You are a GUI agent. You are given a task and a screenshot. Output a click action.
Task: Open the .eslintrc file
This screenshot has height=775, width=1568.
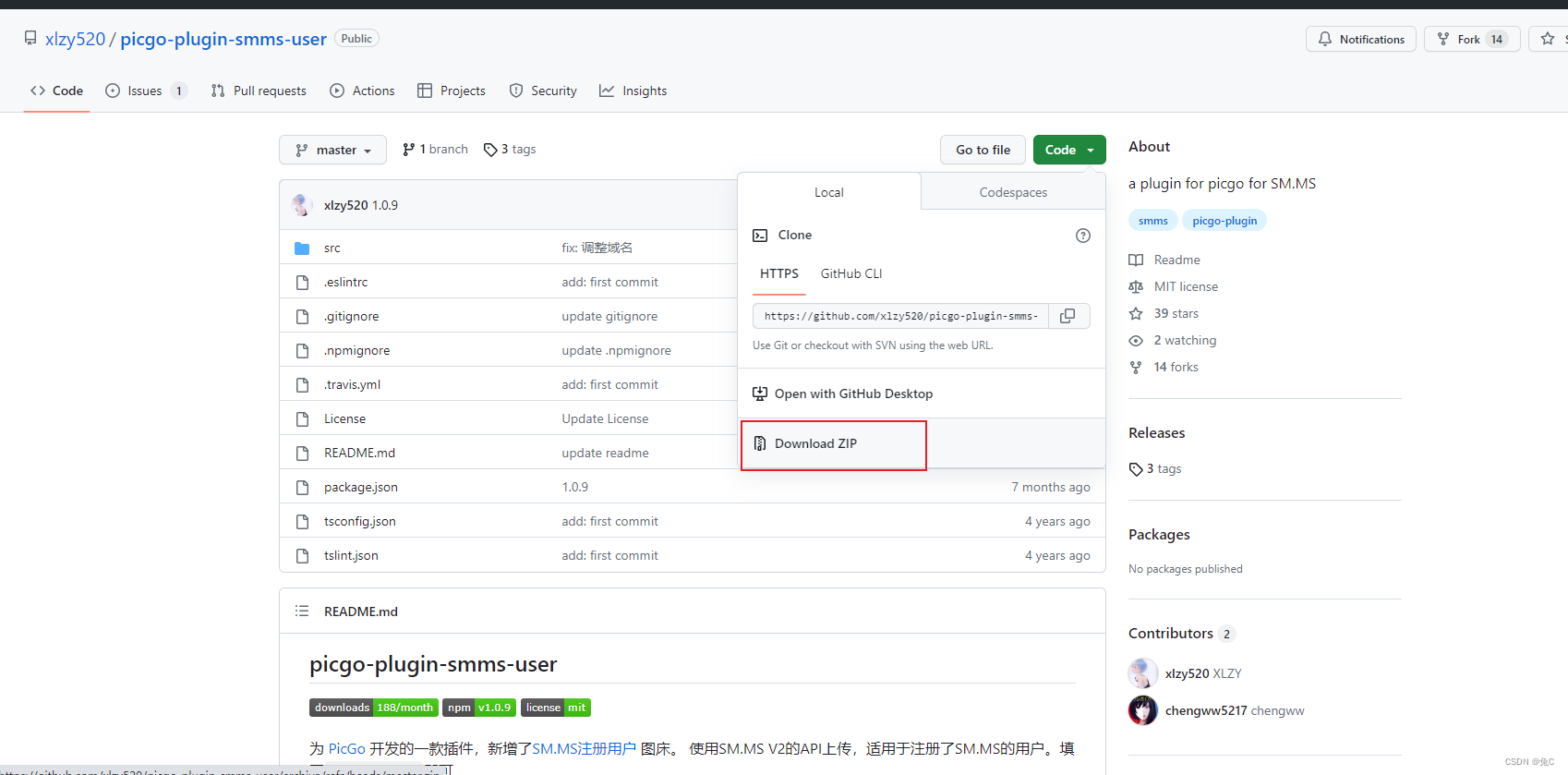pos(345,282)
